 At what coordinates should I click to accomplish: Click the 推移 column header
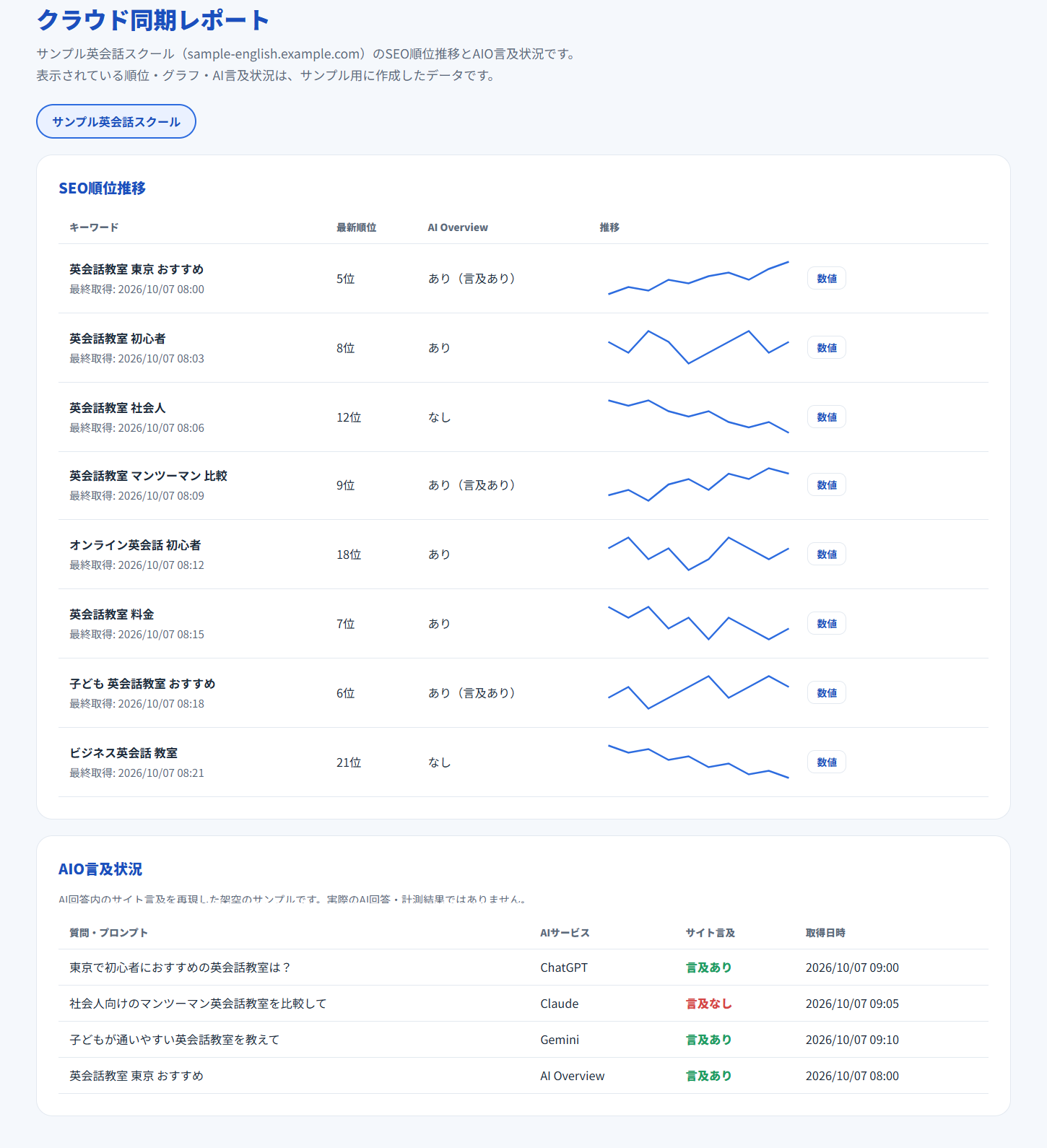(x=609, y=227)
